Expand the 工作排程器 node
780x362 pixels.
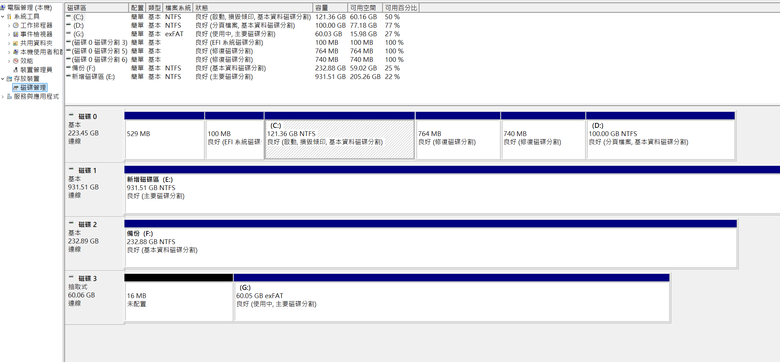click(9, 25)
